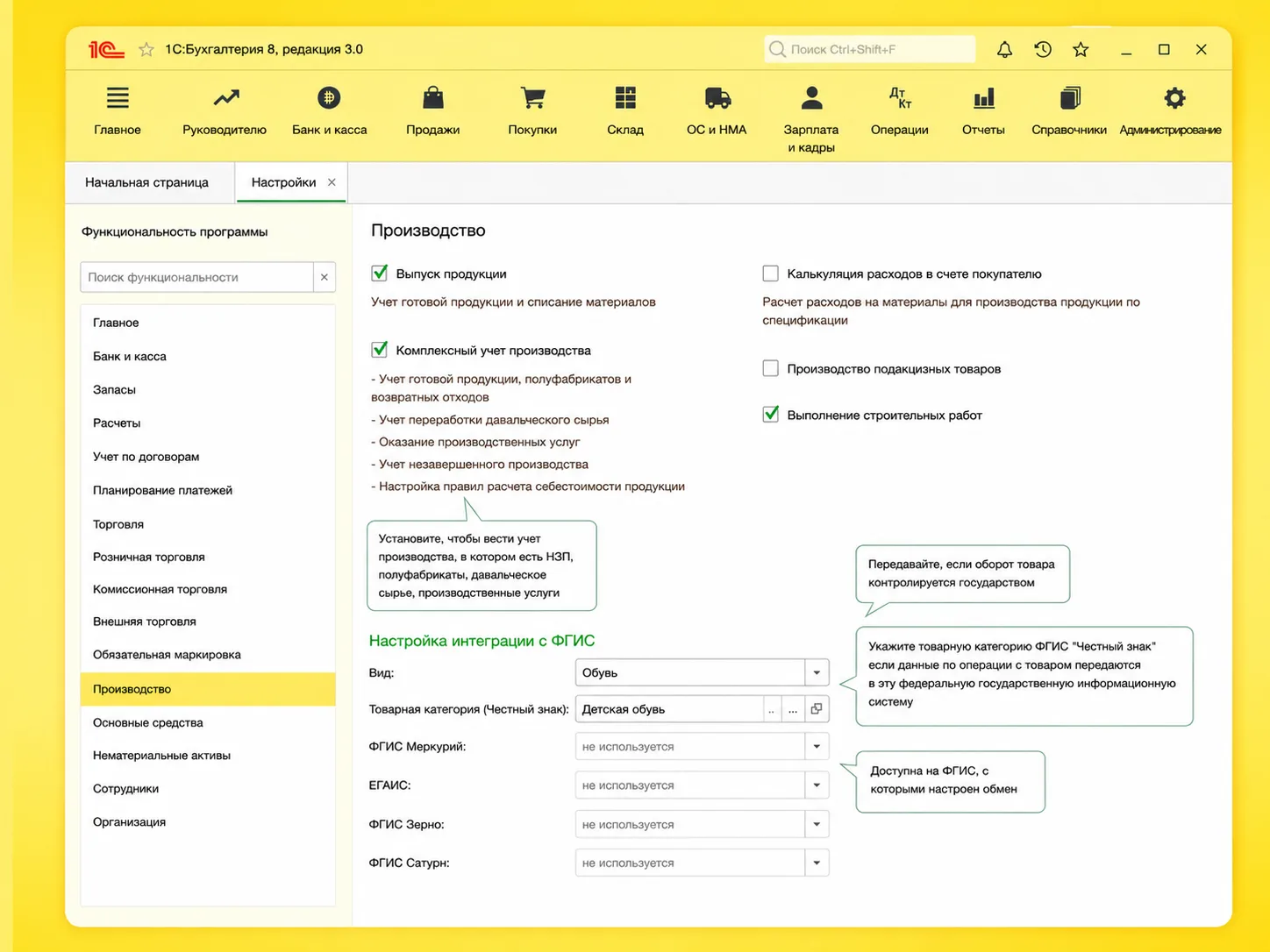1270x952 pixels.
Task: Click the search magnifier icon
Action: pos(777,49)
